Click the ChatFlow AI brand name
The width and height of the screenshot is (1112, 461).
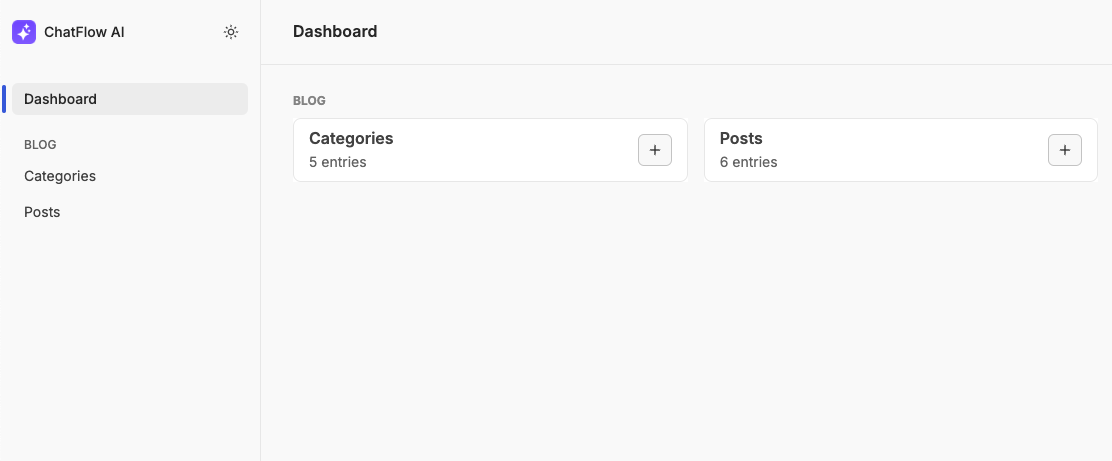coord(84,32)
